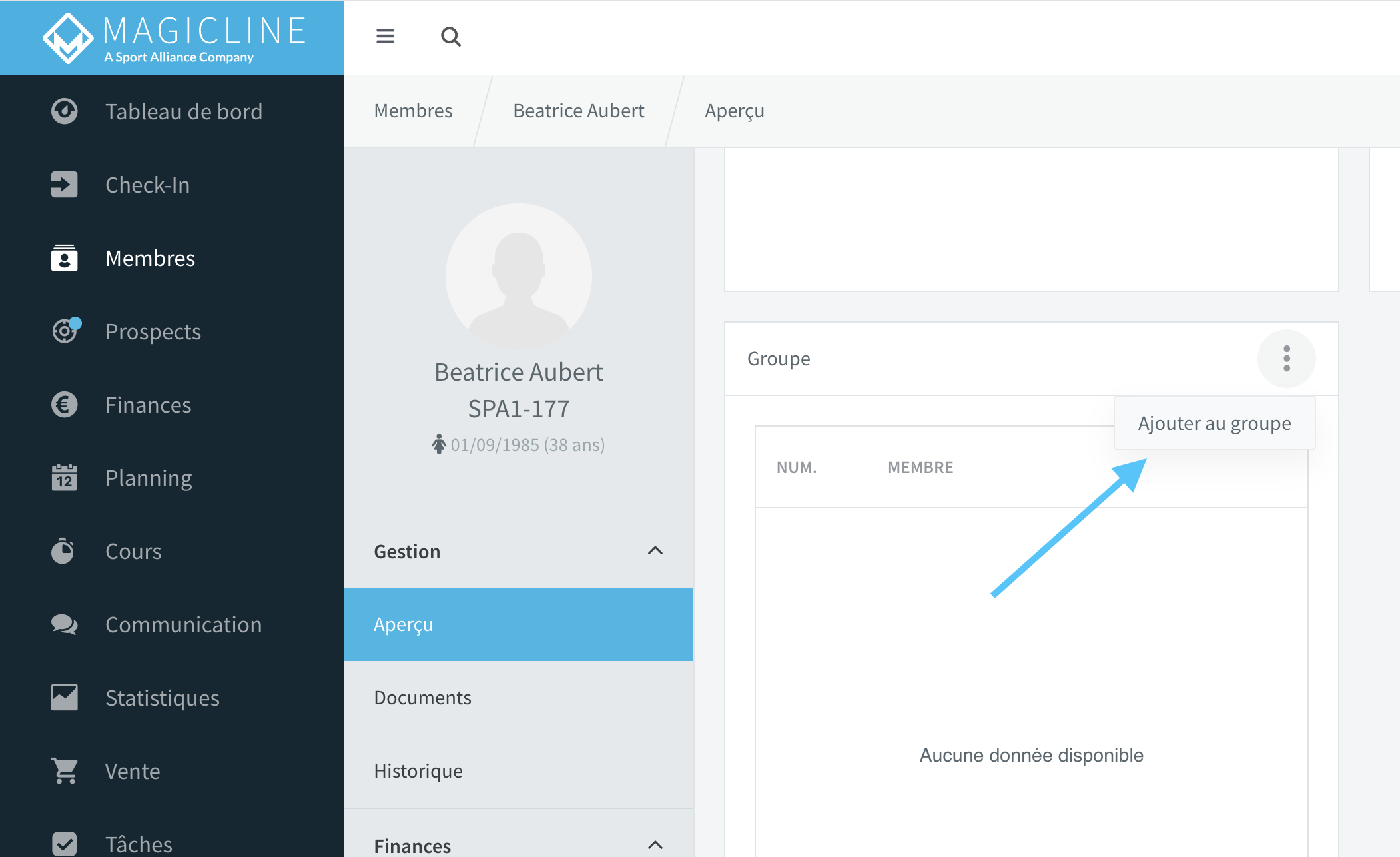Click the Vente shopping cart icon
Screen dimensions: 1400x857
pyautogui.click(x=65, y=771)
